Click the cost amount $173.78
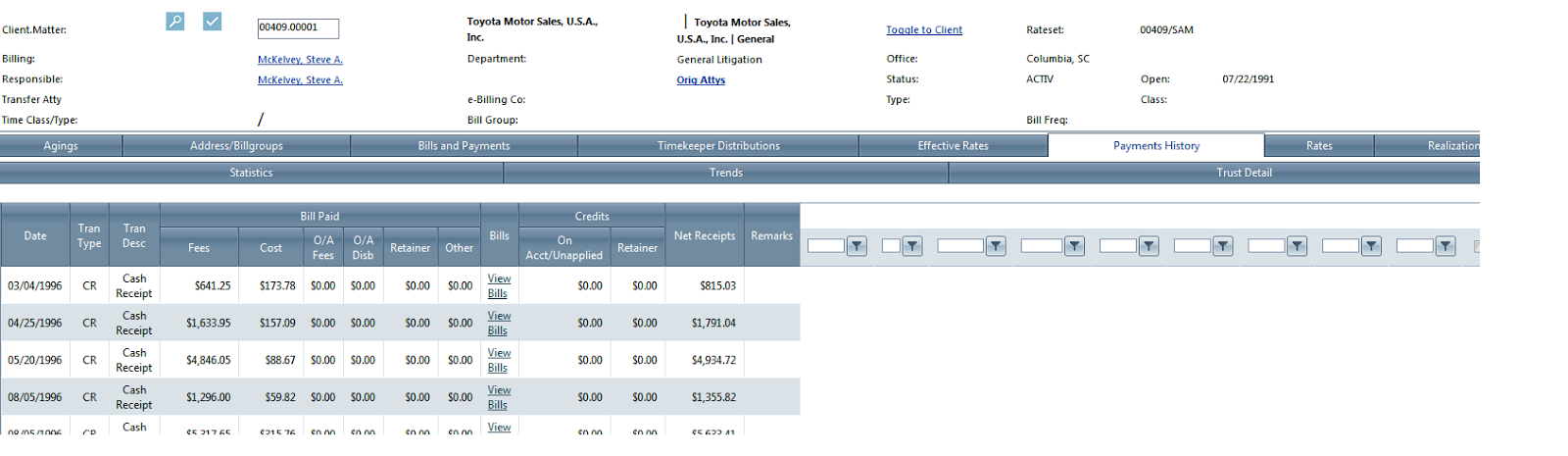Image resolution: width=1568 pixels, height=456 pixels. (277, 286)
